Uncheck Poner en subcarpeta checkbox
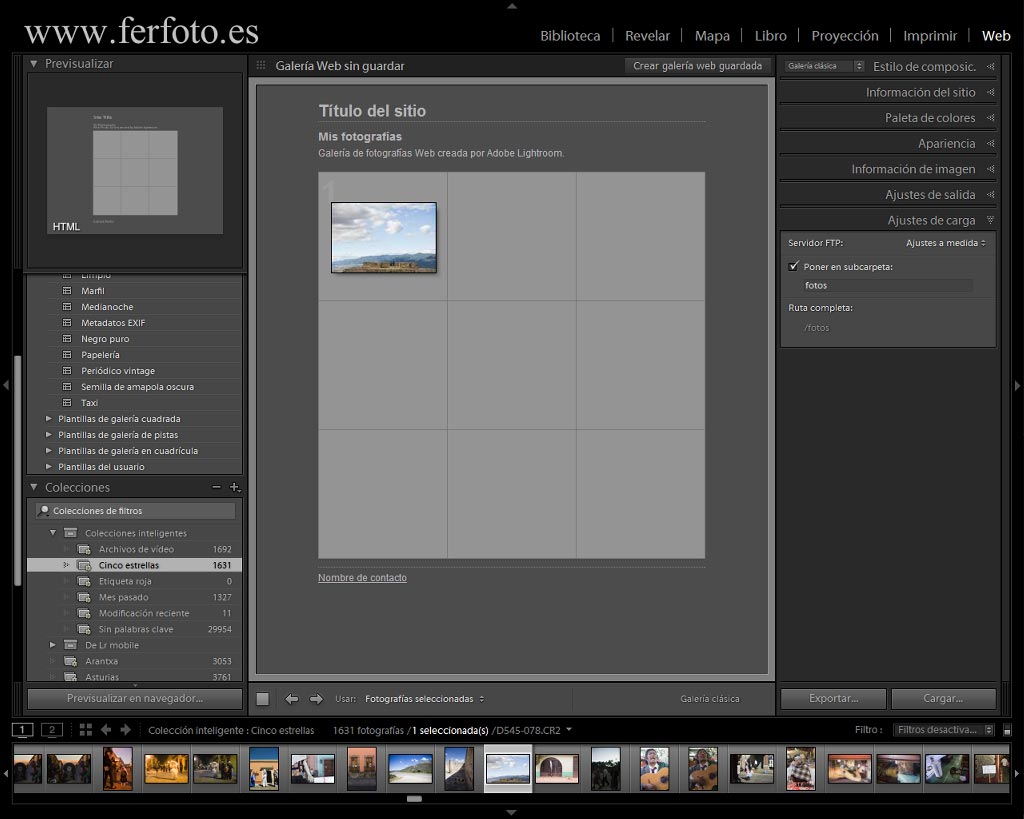 coord(793,266)
